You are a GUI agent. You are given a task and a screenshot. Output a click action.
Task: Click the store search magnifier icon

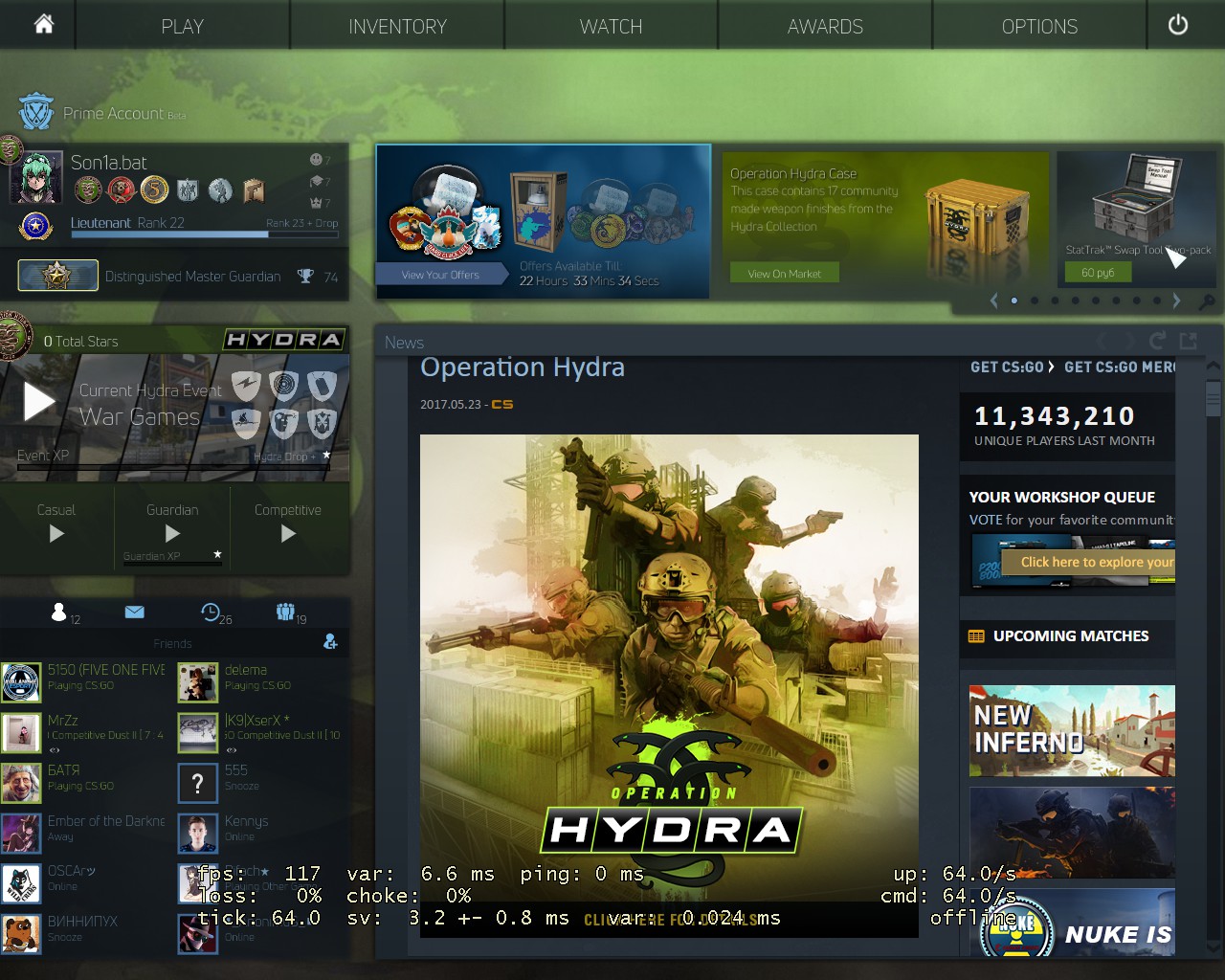point(1207,301)
